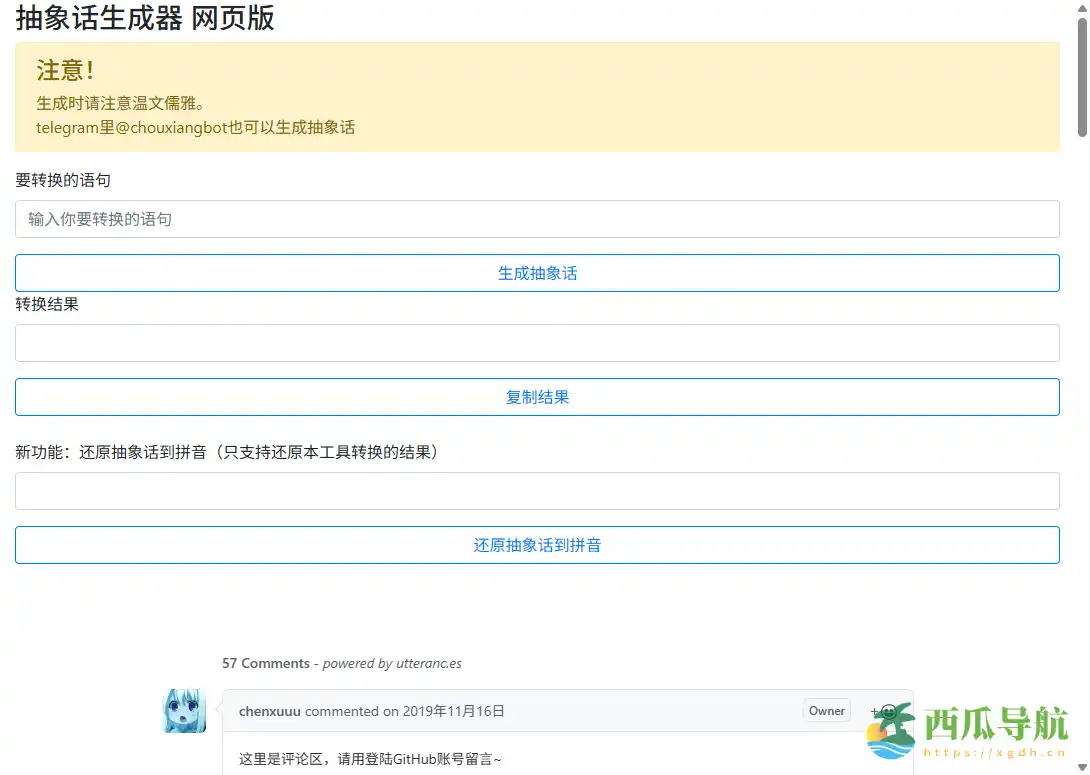This screenshot has height=775, width=1090.
Task: Click chenxuuu's anime avatar image
Action: [x=186, y=711]
